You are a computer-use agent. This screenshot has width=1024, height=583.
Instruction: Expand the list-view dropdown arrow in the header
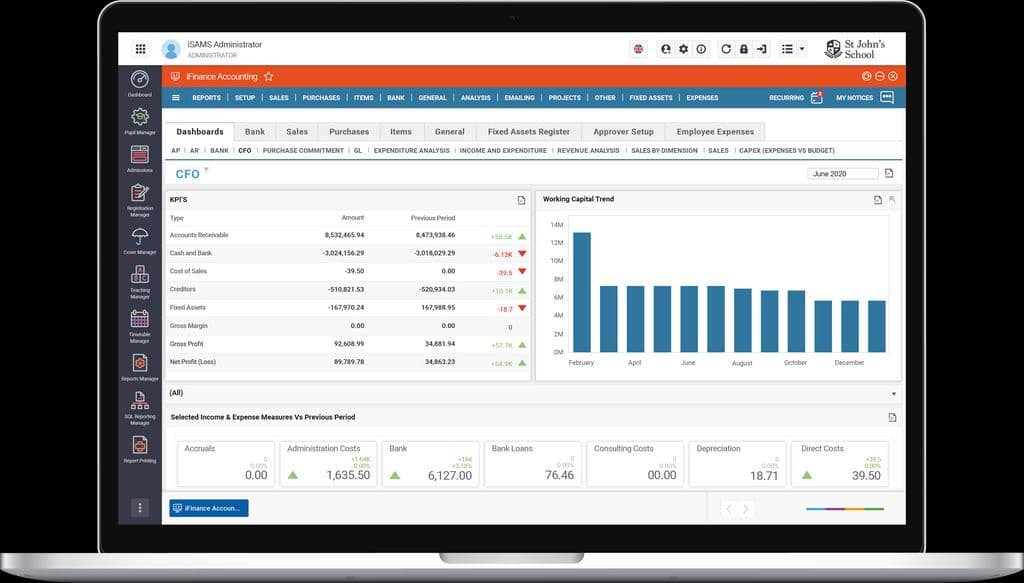[803, 48]
